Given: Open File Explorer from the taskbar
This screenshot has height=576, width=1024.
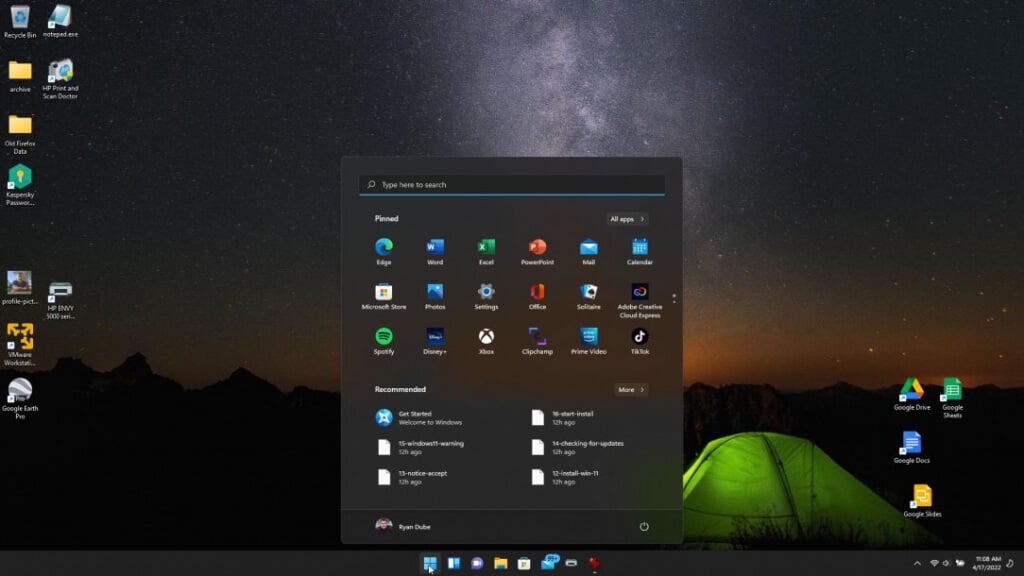Looking at the screenshot, I should click(x=501, y=563).
